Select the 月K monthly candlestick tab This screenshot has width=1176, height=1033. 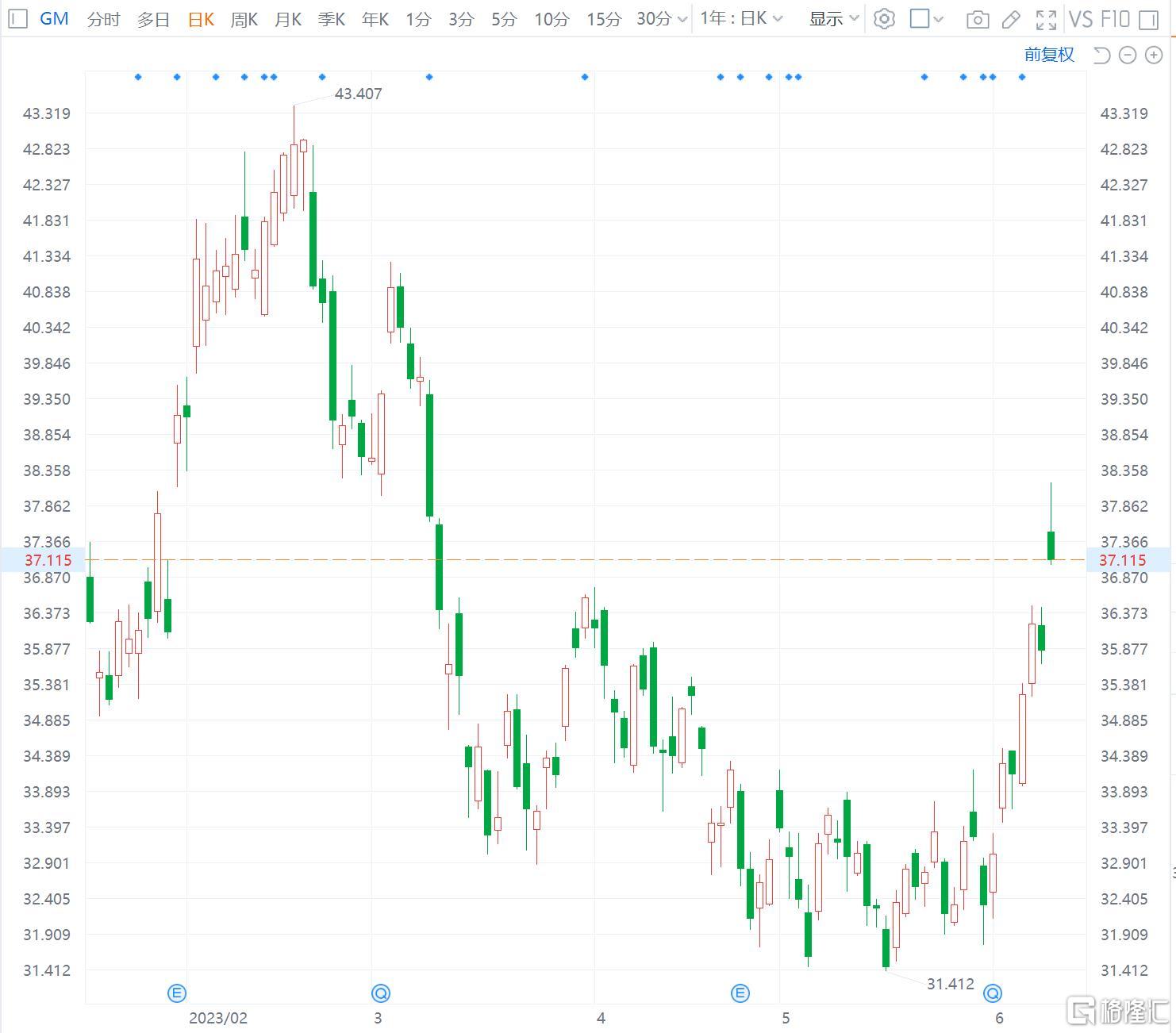pos(288,19)
